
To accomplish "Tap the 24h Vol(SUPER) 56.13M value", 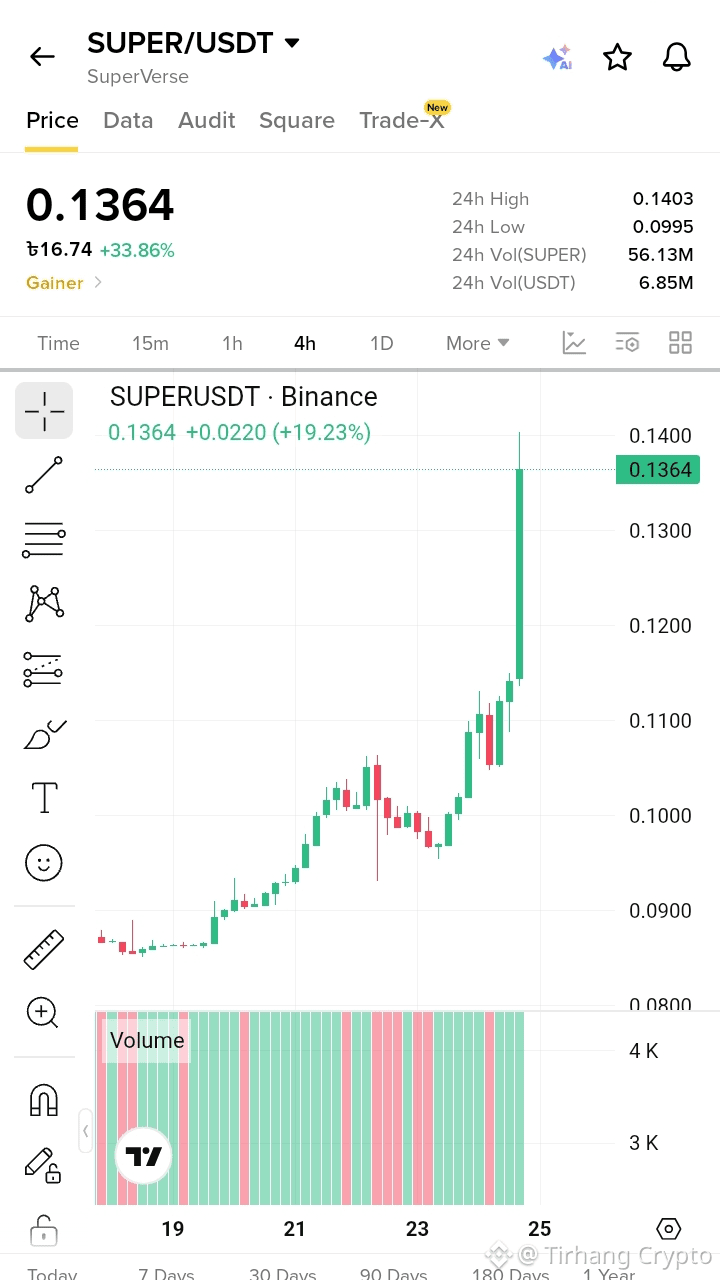I will pos(660,255).
